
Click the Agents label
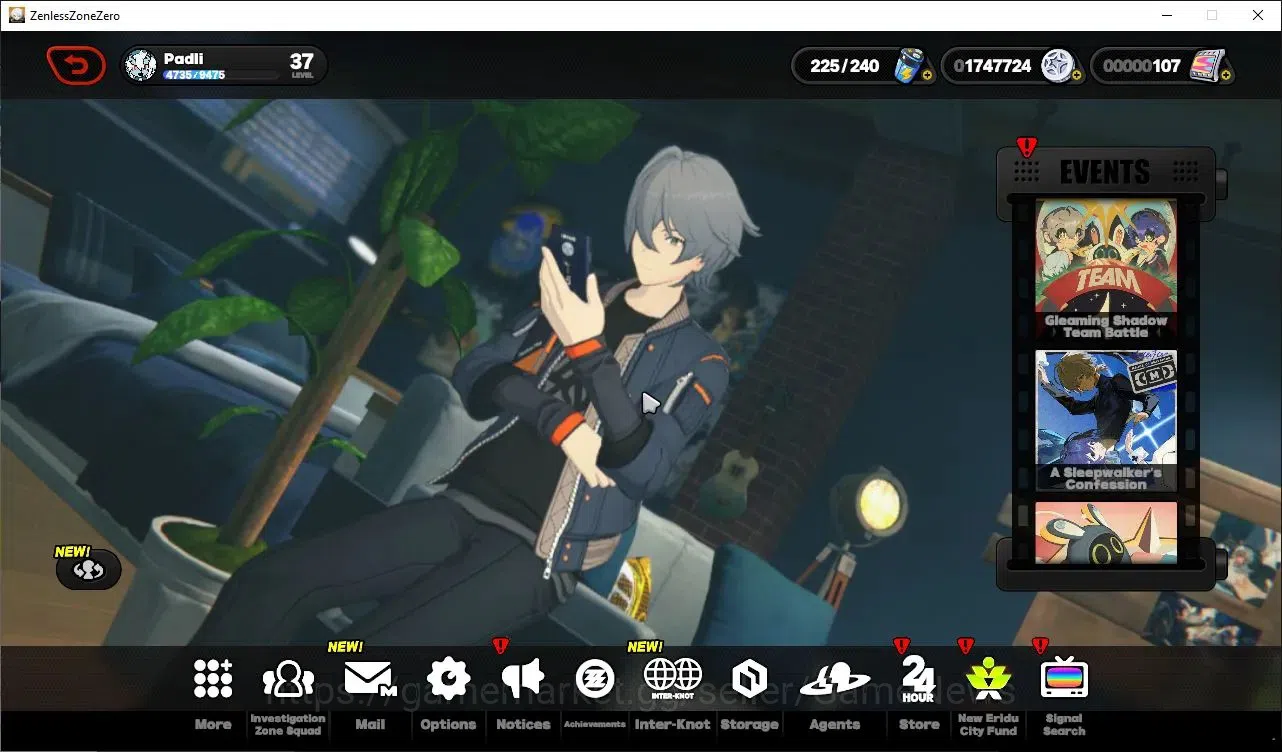[x=835, y=724]
